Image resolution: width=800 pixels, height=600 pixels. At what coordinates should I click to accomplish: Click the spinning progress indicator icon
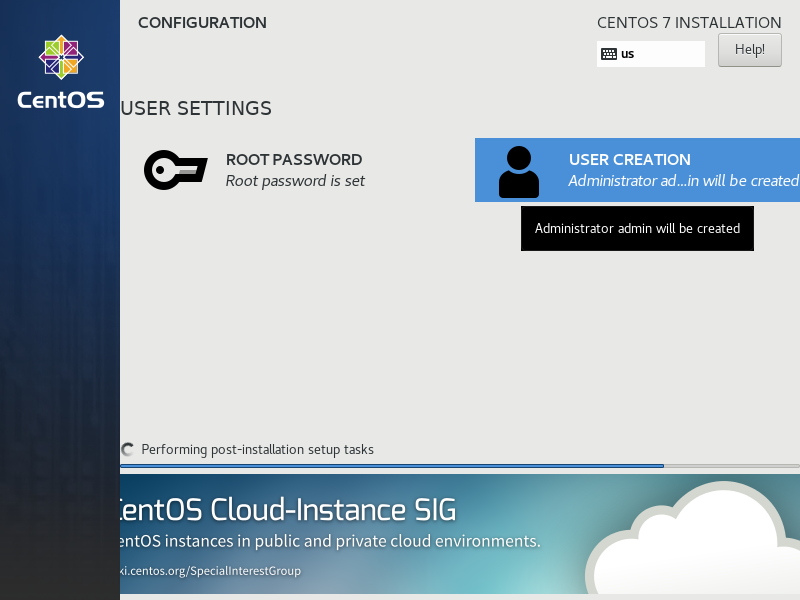[x=128, y=450]
